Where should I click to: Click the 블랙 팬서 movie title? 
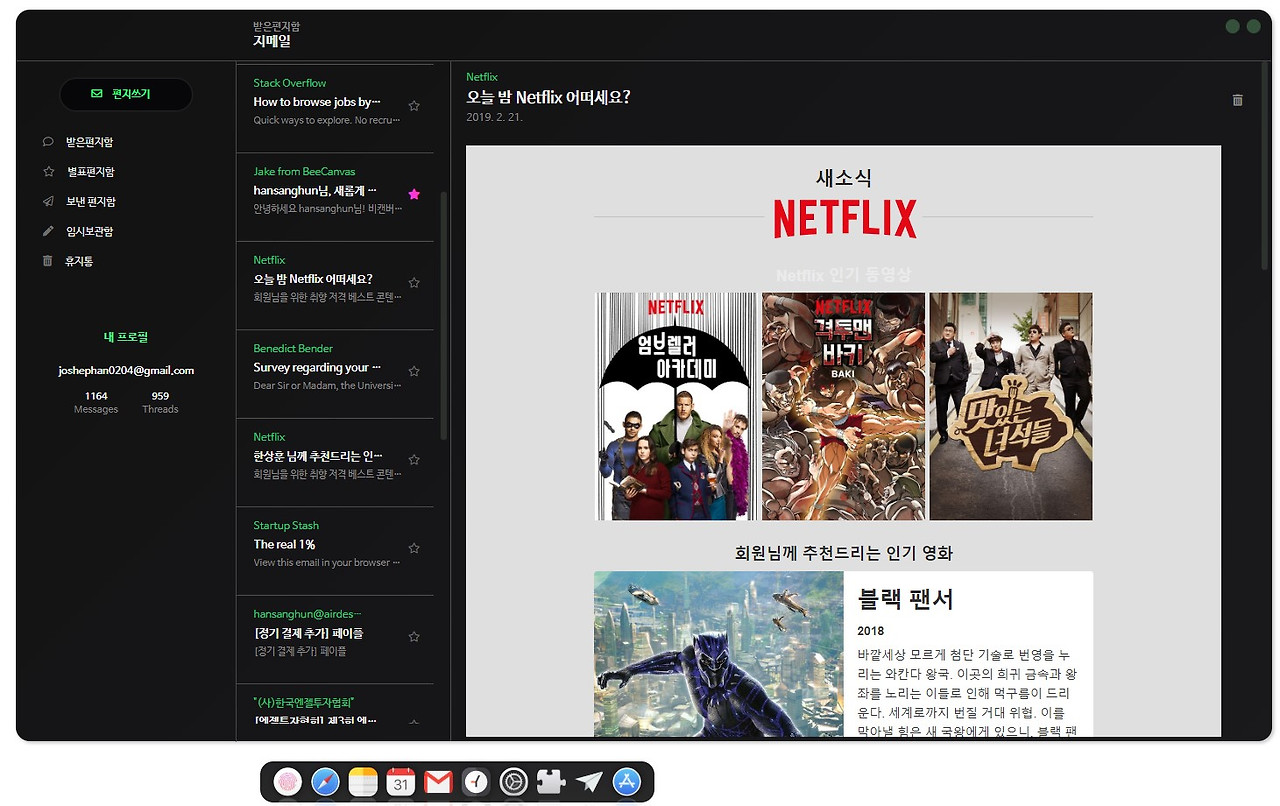pyautogui.click(x=906, y=599)
